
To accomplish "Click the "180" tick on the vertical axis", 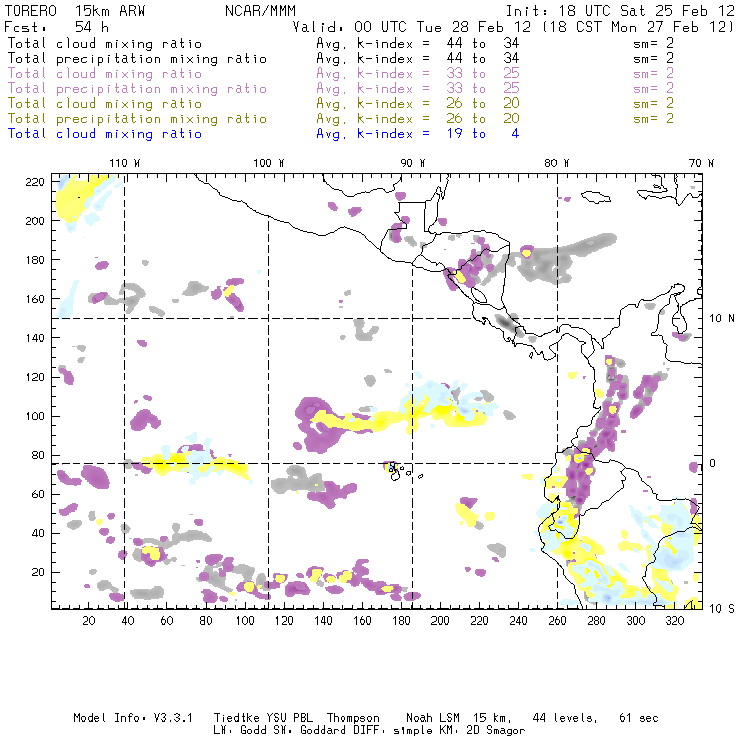I will 35,260.
